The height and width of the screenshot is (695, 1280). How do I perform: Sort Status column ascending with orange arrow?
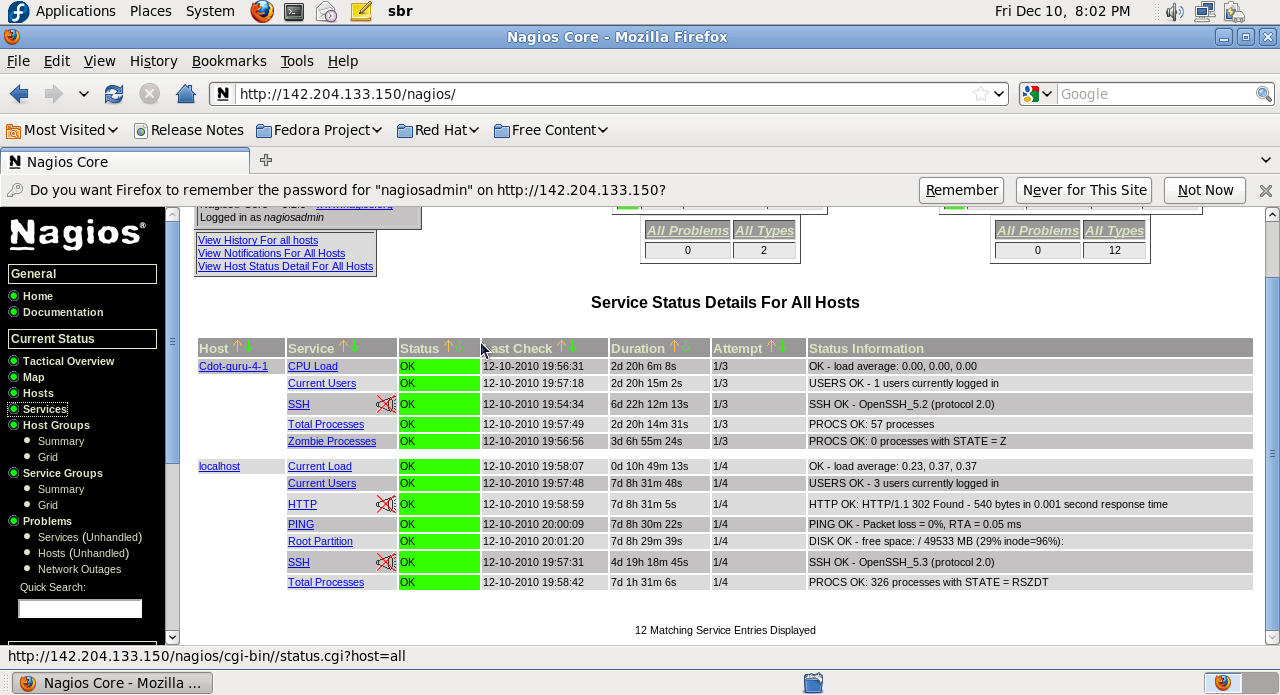pyautogui.click(x=449, y=346)
